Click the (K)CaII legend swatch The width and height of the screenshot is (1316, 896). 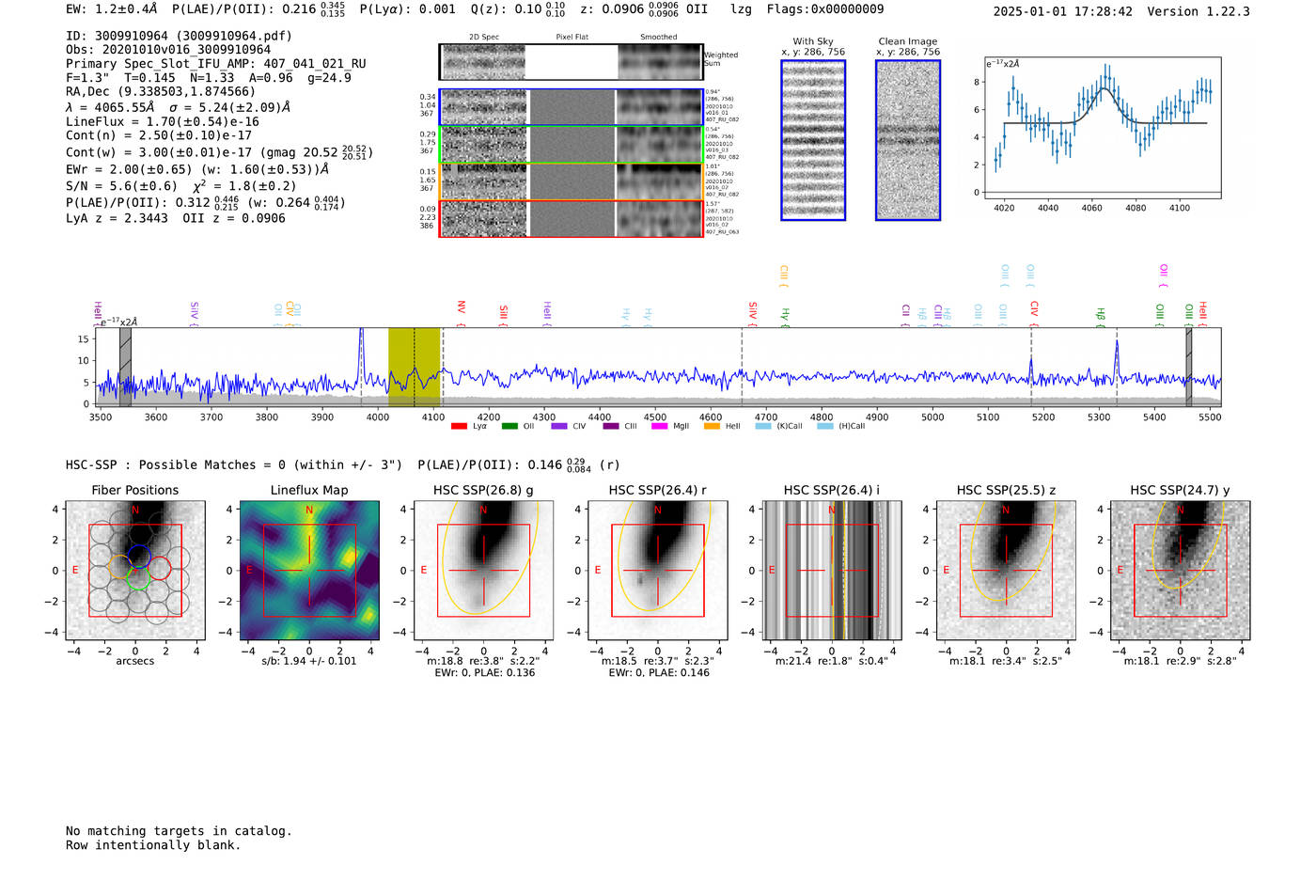pos(763,426)
